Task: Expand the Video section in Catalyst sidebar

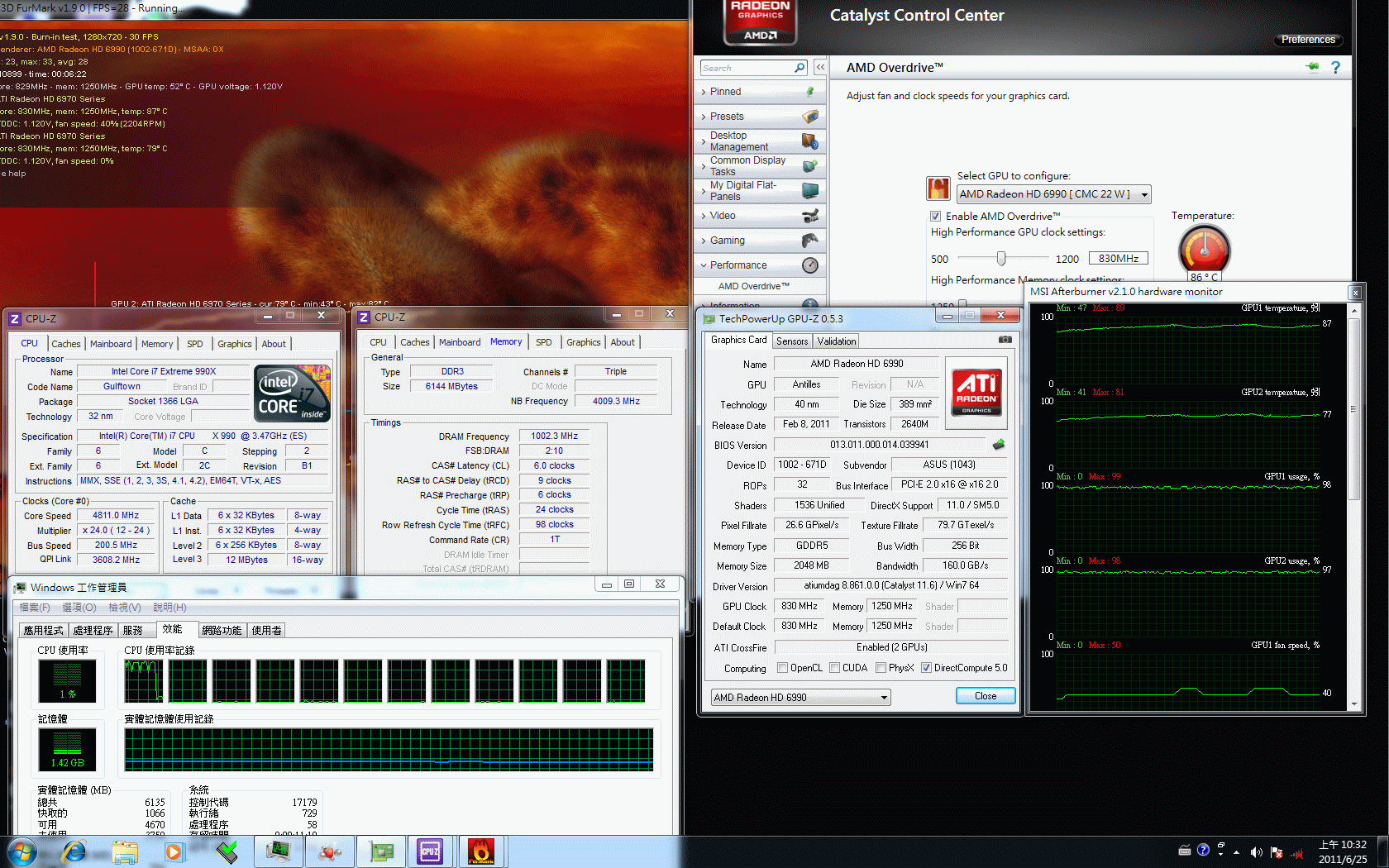Action: pyautogui.click(x=759, y=216)
